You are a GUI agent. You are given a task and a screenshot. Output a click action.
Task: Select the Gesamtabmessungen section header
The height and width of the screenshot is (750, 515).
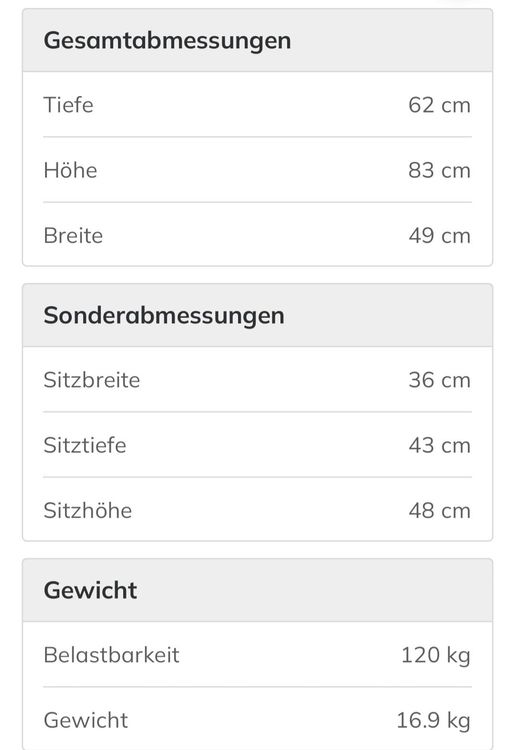167,40
